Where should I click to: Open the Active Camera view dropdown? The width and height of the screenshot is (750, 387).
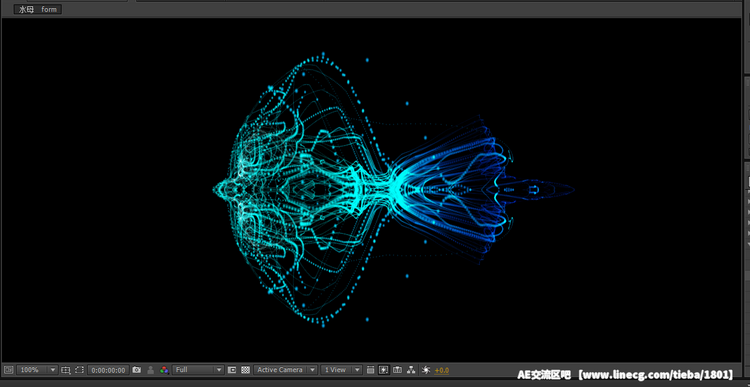point(286,370)
